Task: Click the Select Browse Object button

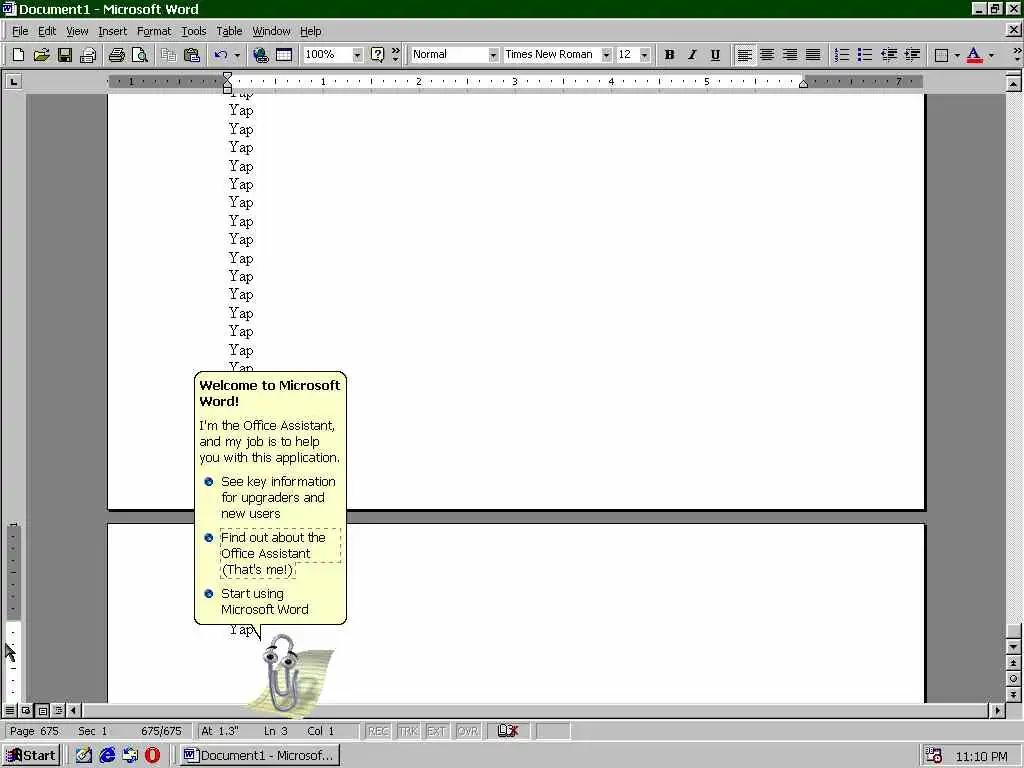Action: (x=1013, y=679)
